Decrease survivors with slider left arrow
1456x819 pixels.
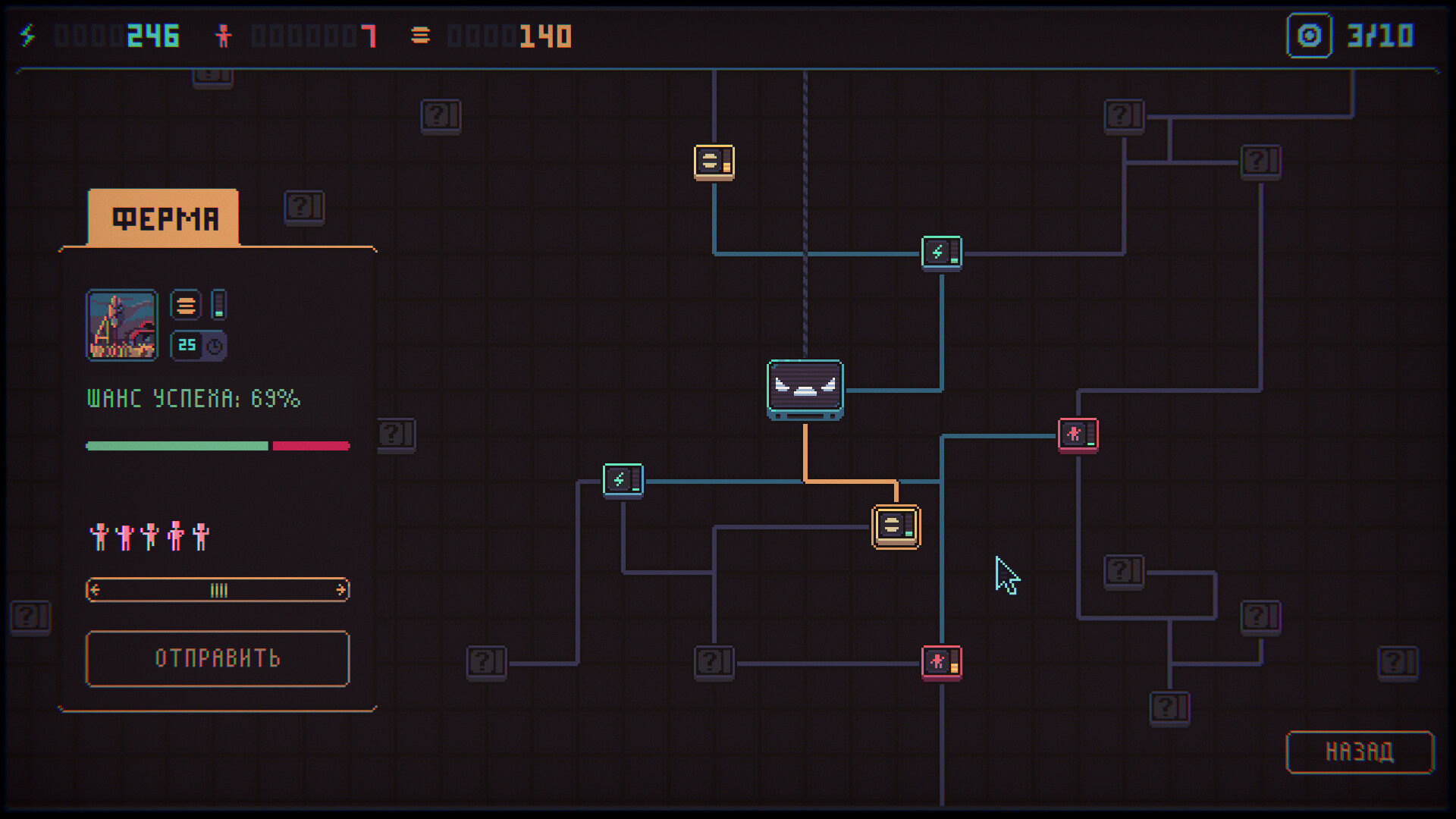click(x=95, y=590)
